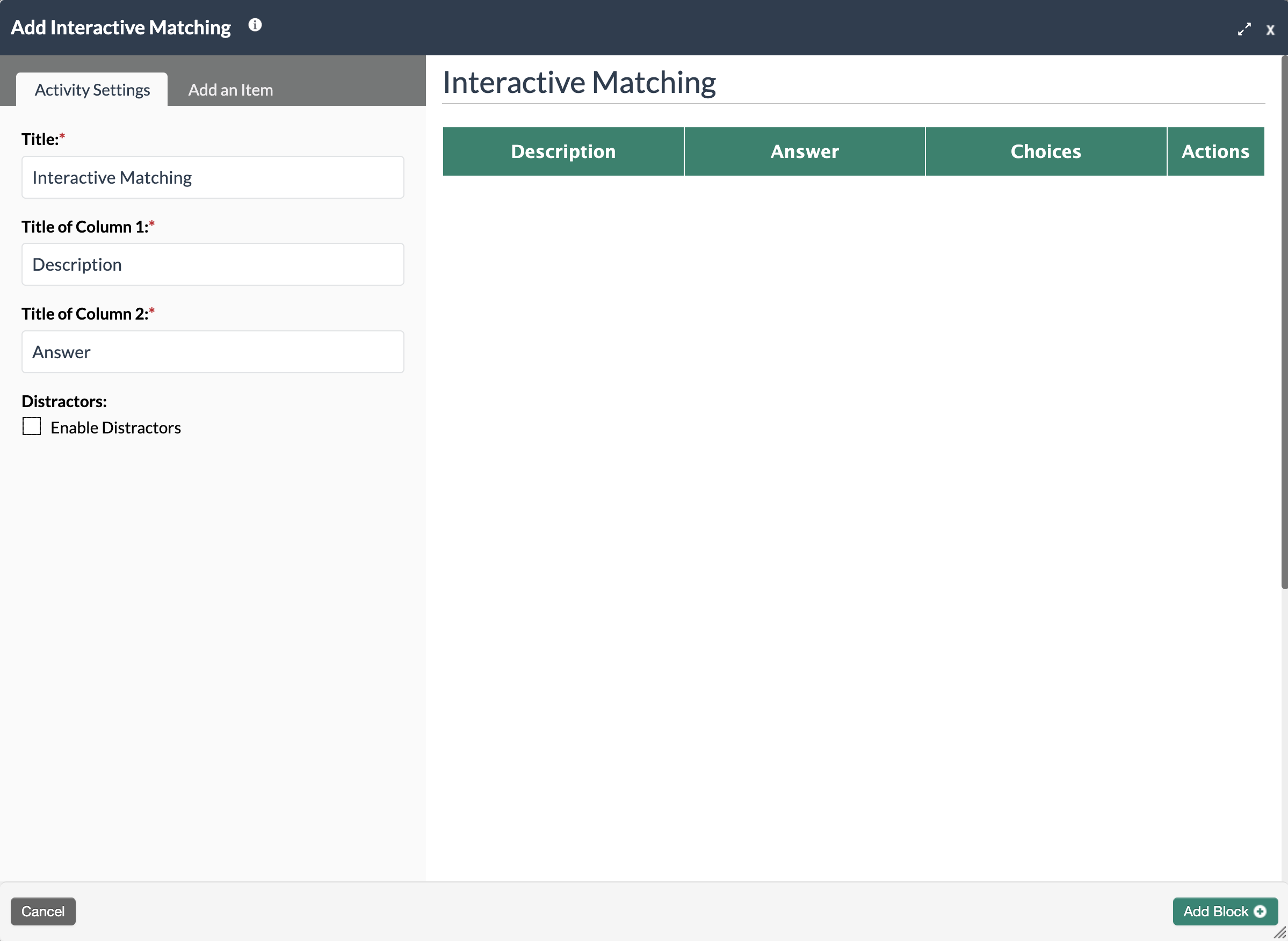This screenshot has width=1288, height=941.
Task: Click the Interactive Matching preview heading
Action: tap(579, 83)
